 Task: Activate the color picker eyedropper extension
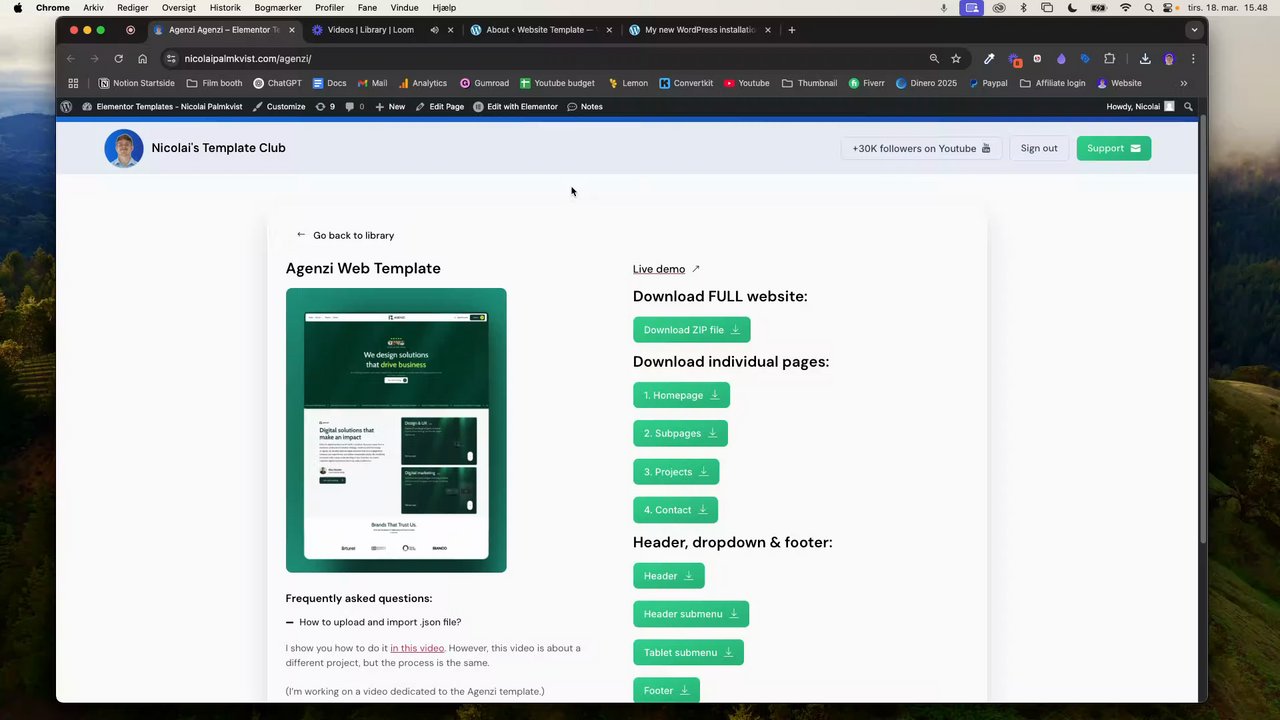[x=989, y=59]
